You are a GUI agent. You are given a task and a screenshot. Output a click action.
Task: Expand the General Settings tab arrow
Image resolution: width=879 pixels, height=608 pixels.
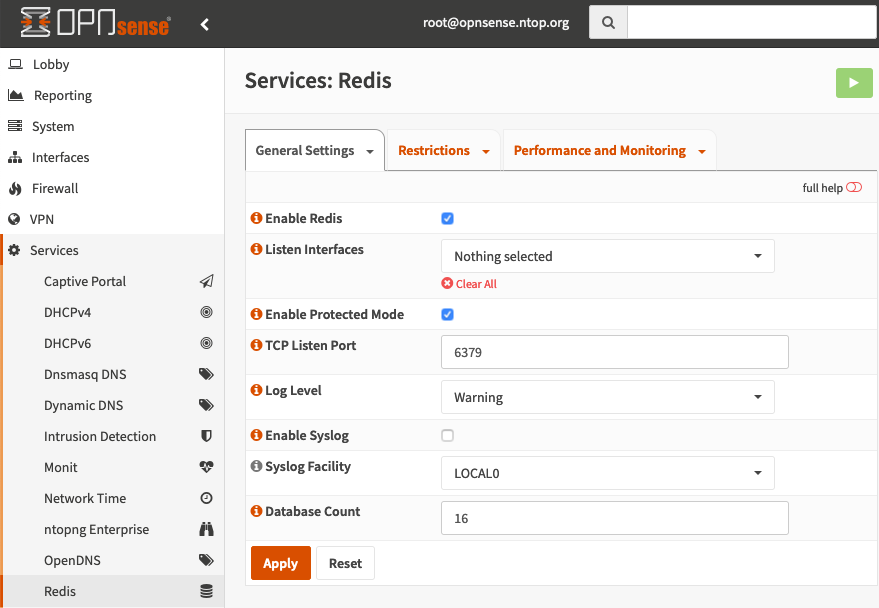tap(370, 151)
